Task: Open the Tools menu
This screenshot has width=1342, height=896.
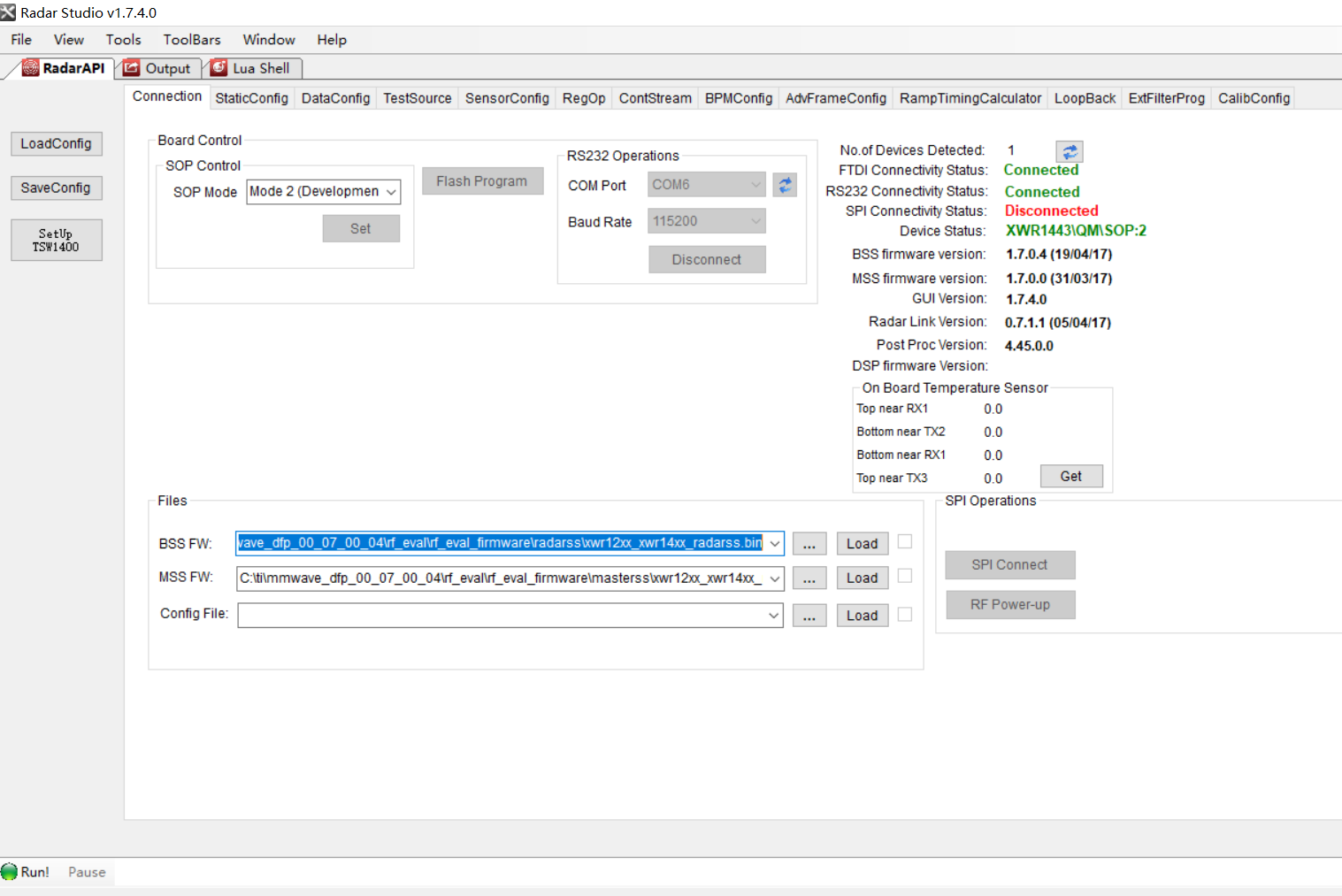Action: click(x=124, y=40)
